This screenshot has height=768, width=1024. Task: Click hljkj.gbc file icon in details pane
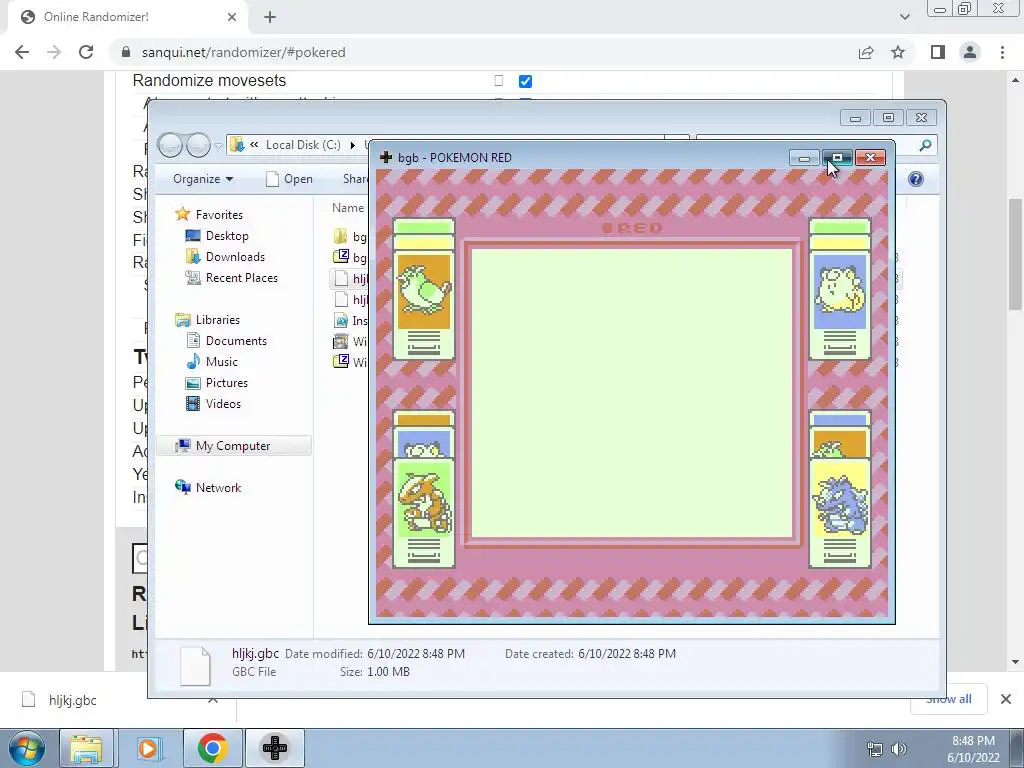point(195,665)
